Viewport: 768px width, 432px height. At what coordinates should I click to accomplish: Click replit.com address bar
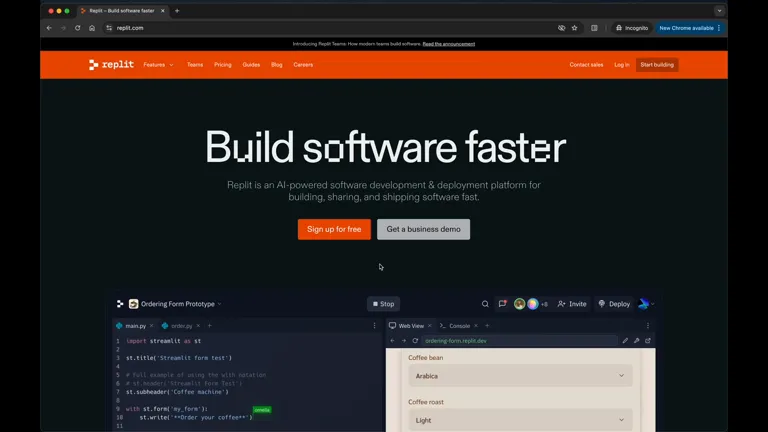coord(333,28)
